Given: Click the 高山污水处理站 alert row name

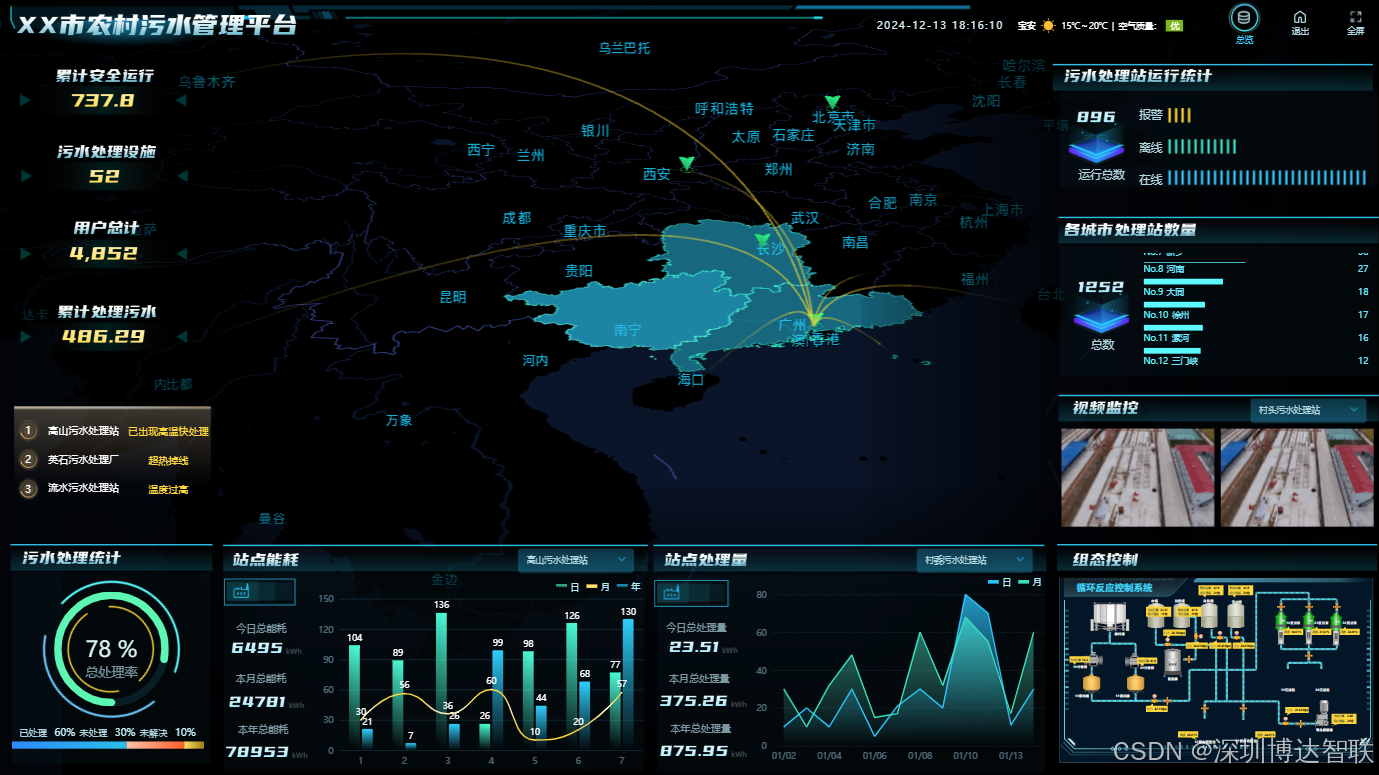Looking at the screenshot, I should pos(84,431).
